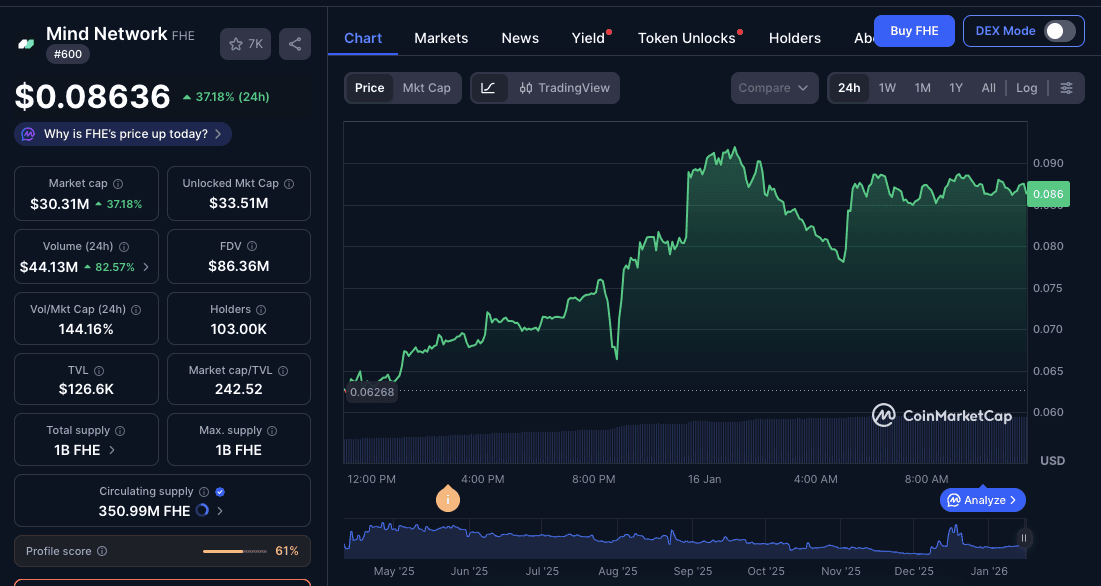Click the share icon next to the watchlist
This screenshot has width=1101, height=586.
(294, 44)
